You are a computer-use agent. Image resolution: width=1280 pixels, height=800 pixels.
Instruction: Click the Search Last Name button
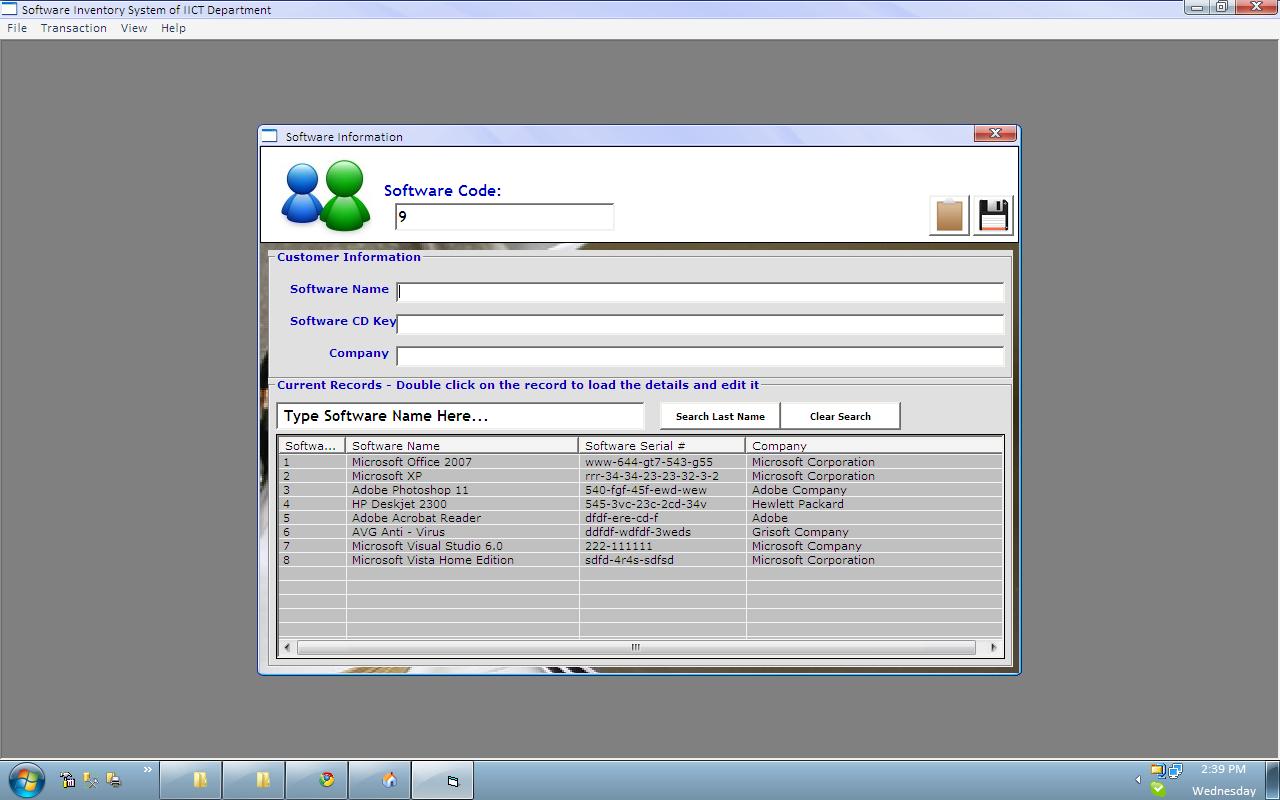coord(718,415)
